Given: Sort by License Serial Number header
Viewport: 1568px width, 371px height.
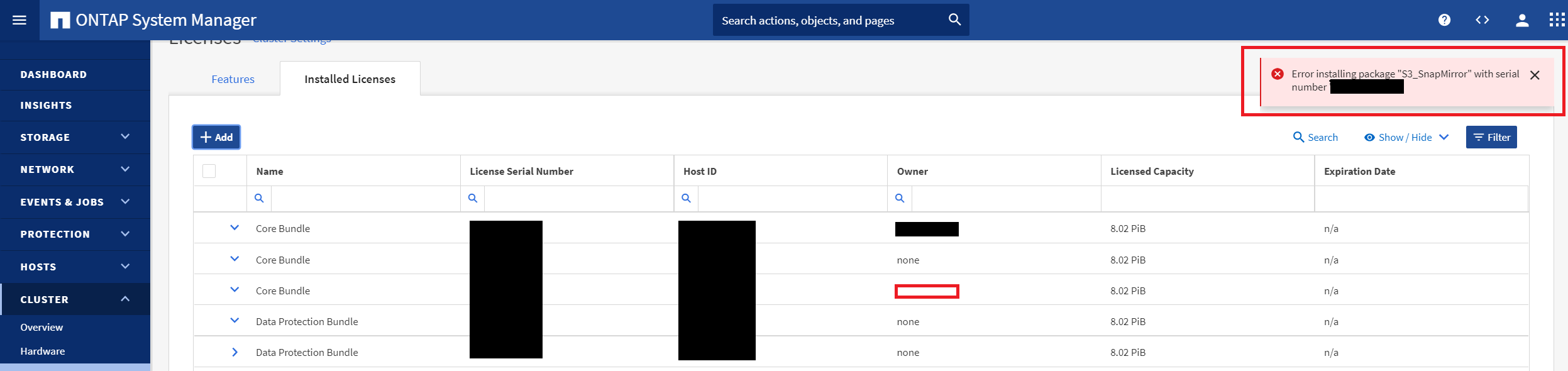Looking at the screenshot, I should click(x=521, y=171).
